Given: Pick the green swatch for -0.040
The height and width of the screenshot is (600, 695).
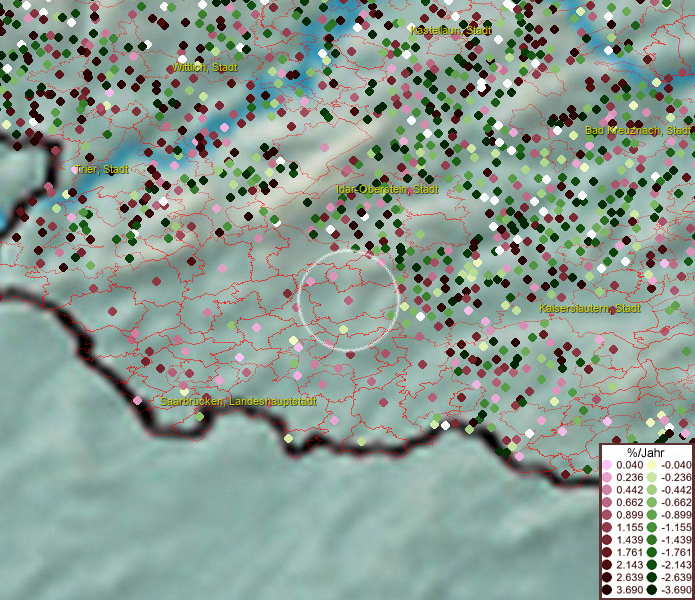Looking at the screenshot, I should point(652,465).
